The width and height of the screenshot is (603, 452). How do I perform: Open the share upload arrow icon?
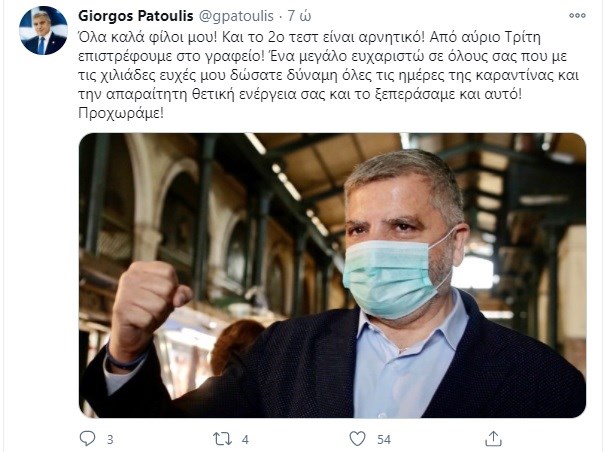point(493,439)
